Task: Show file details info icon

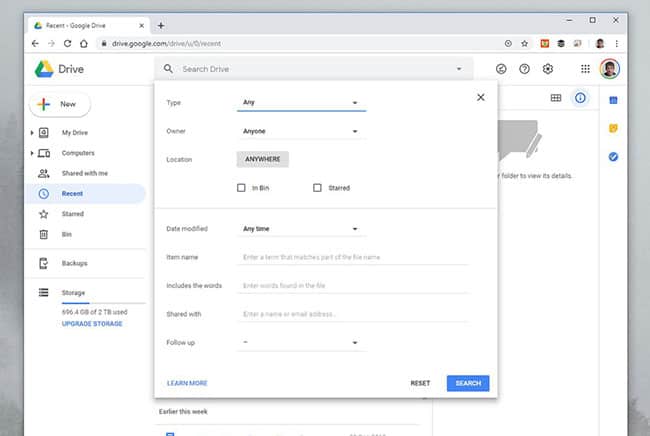Action: [580, 98]
